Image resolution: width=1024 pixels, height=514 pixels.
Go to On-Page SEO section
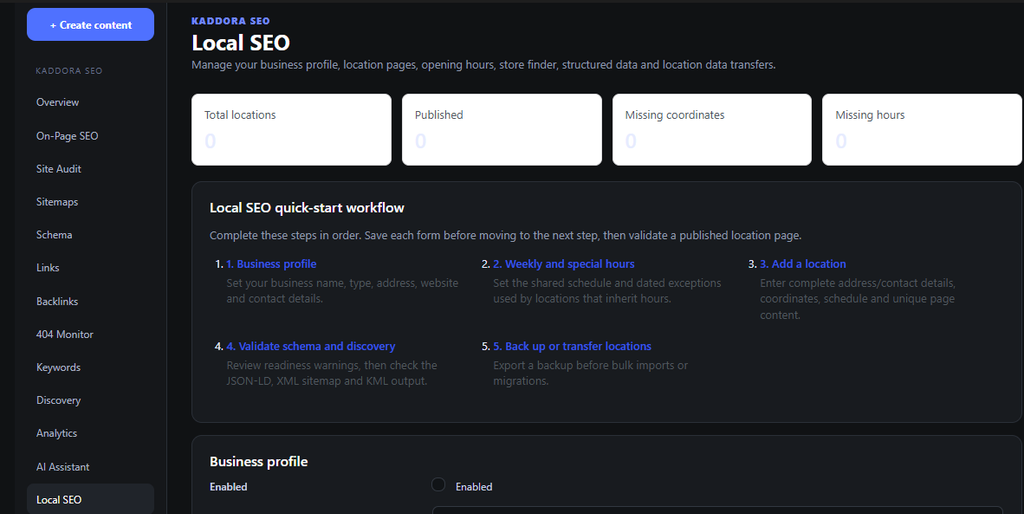[x=67, y=136]
